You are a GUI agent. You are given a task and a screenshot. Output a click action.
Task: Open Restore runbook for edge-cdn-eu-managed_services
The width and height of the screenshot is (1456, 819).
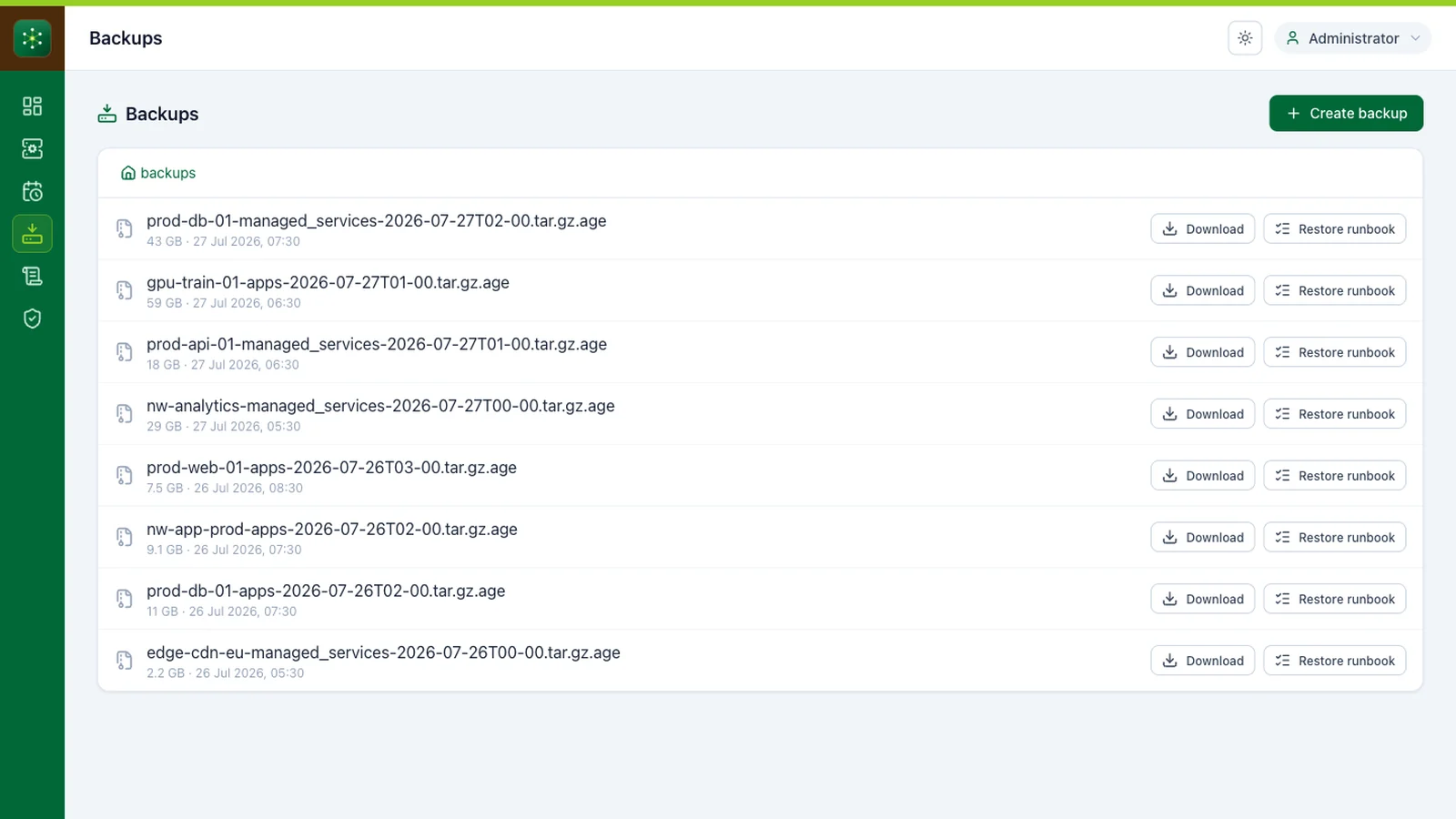pyautogui.click(x=1335, y=661)
